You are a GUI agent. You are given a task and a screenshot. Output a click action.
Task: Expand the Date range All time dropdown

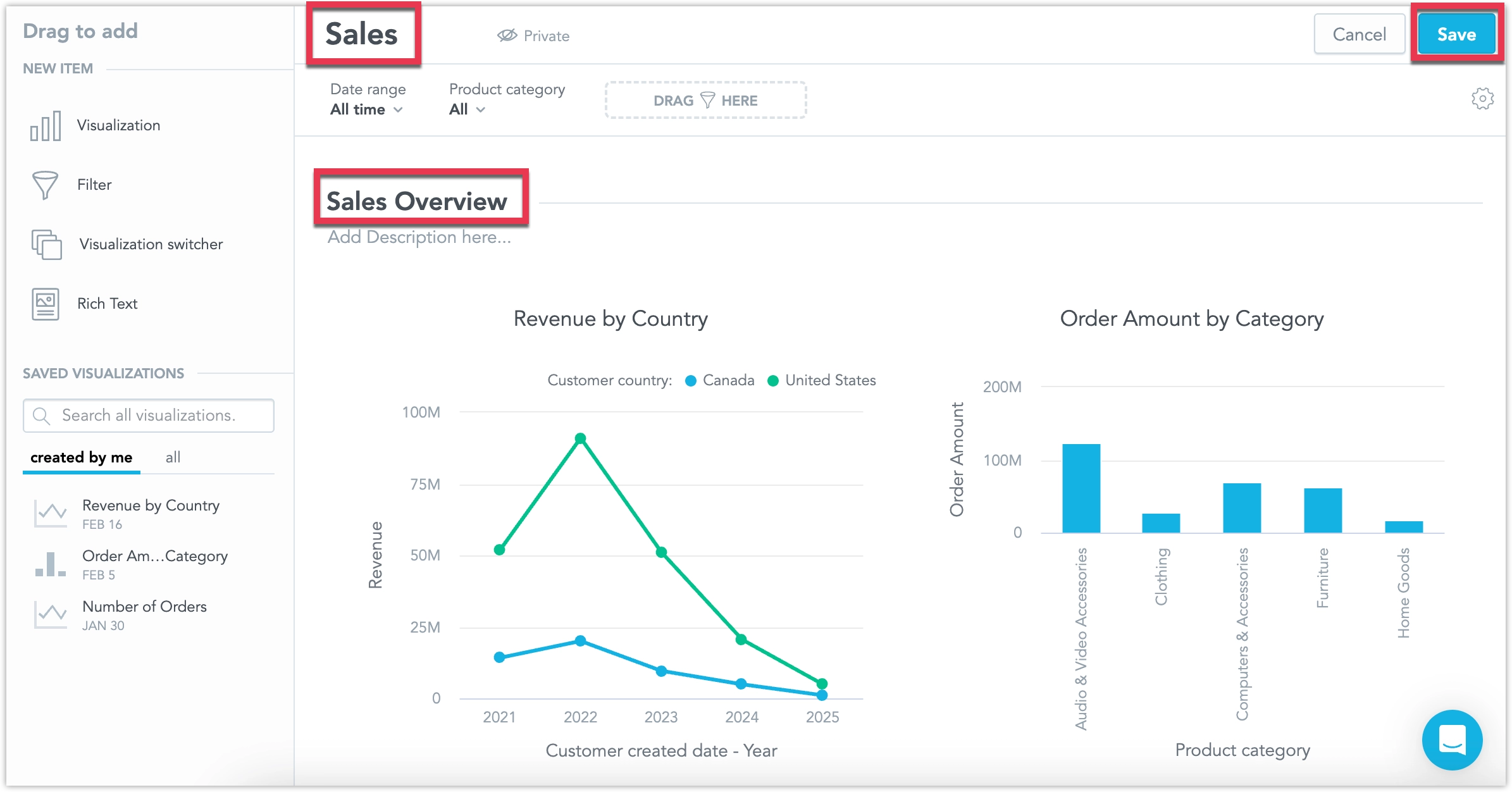[366, 109]
